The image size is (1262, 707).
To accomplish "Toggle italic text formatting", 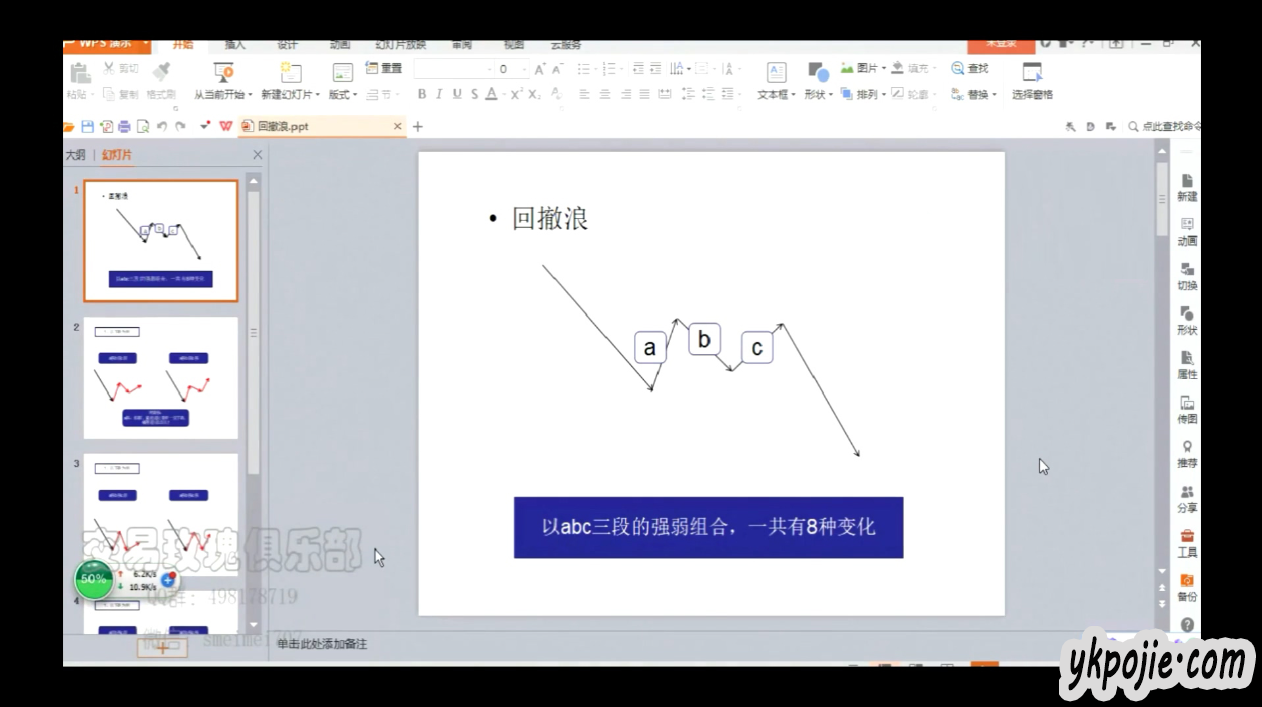I will 439,94.
